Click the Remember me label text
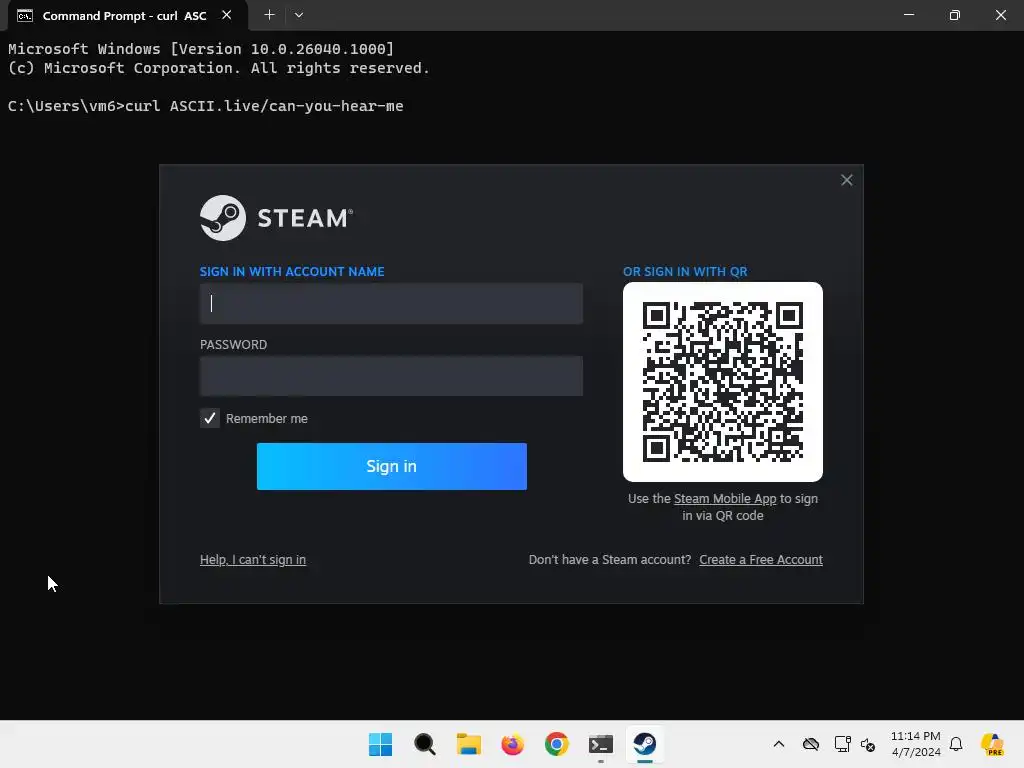Screen dimensions: 1024x768 pos(266,419)
